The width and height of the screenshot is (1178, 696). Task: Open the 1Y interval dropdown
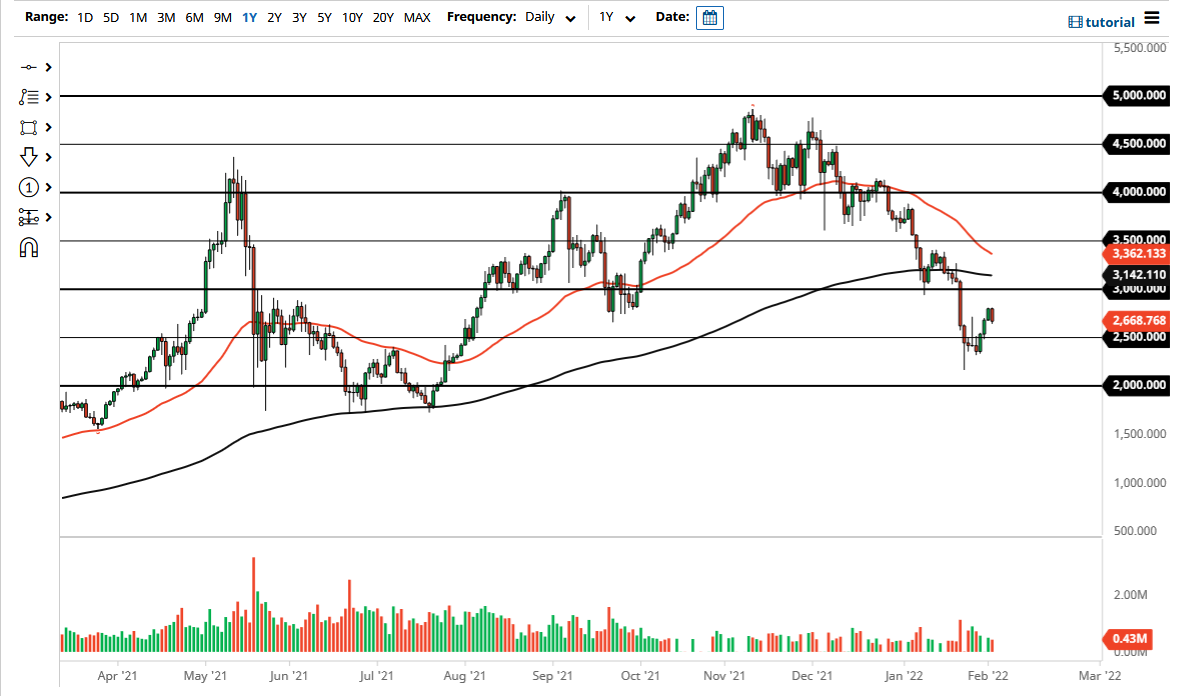click(617, 17)
